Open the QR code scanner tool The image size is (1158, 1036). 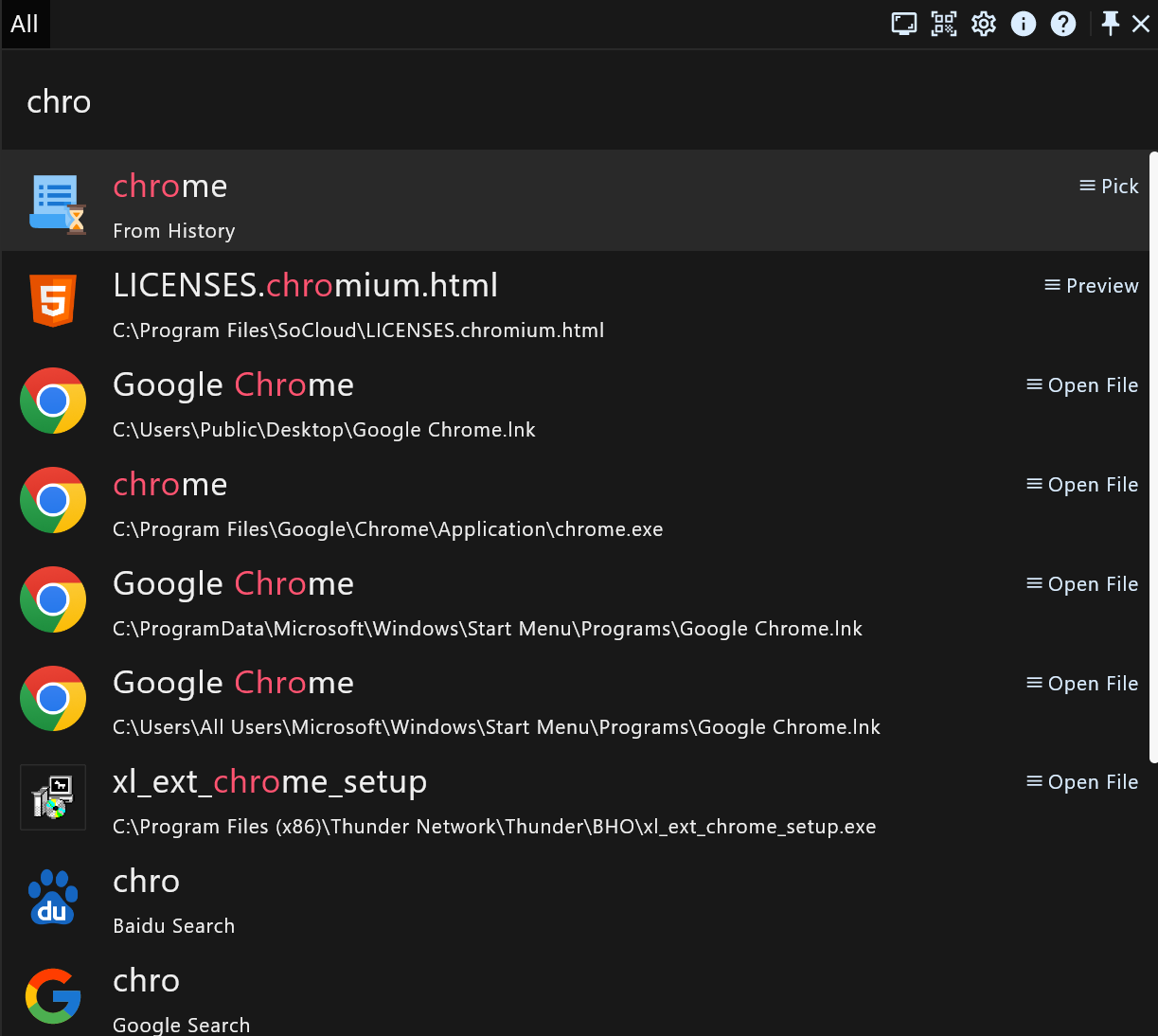(944, 24)
